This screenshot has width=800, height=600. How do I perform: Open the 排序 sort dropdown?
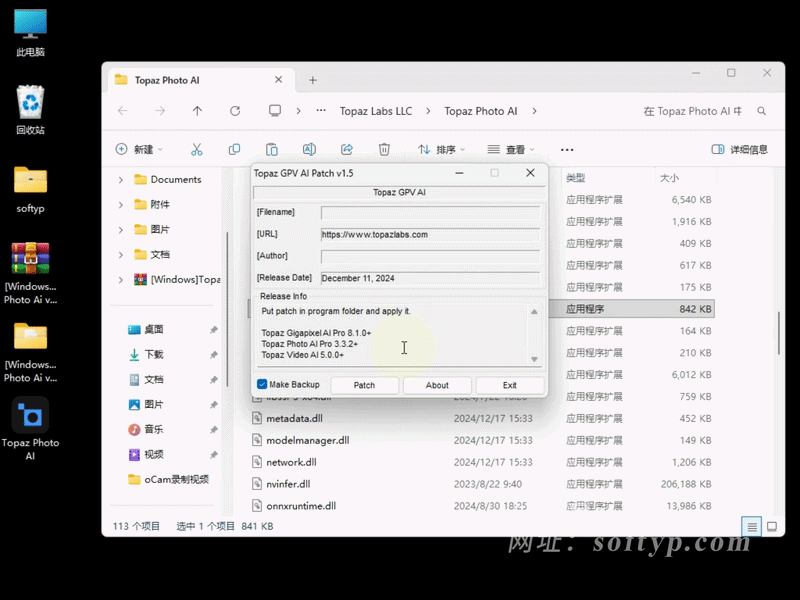pyautogui.click(x=441, y=149)
